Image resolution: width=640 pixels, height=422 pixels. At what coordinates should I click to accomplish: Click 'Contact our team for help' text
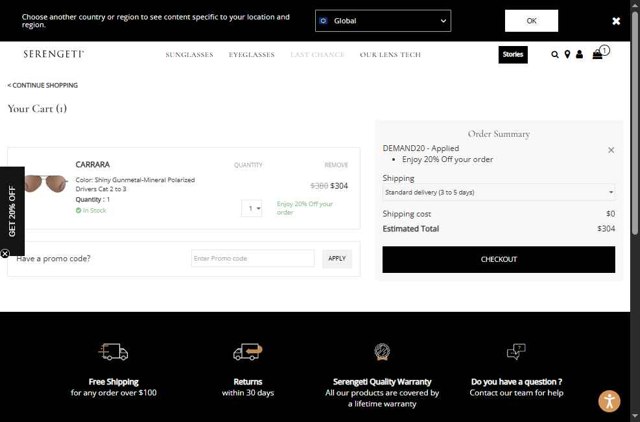516,393
